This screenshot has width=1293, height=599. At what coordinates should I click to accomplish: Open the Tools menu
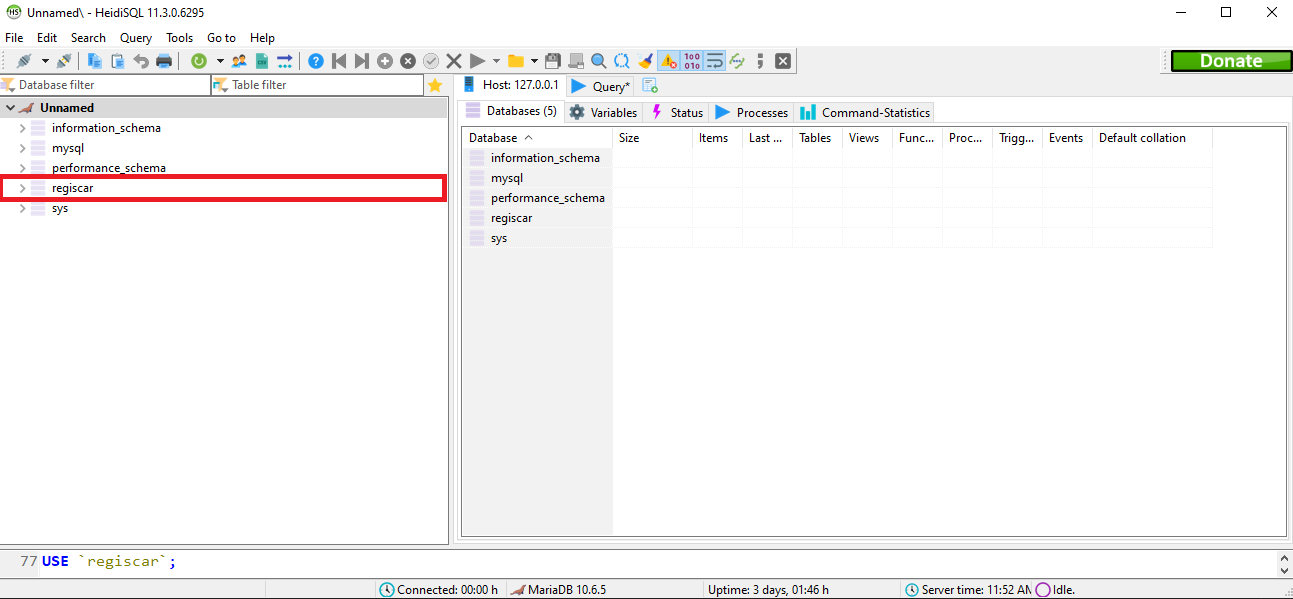point(180,38)
